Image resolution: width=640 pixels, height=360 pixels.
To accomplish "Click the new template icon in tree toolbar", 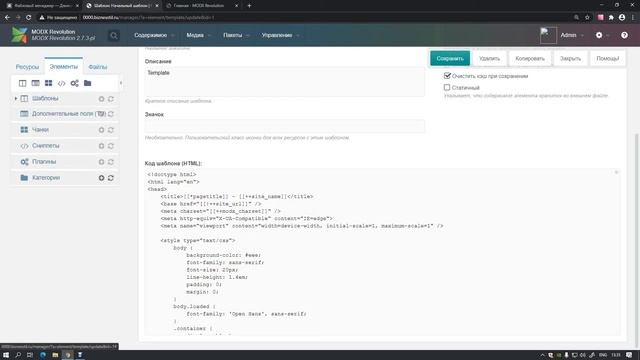I will [x=22, y=83].
